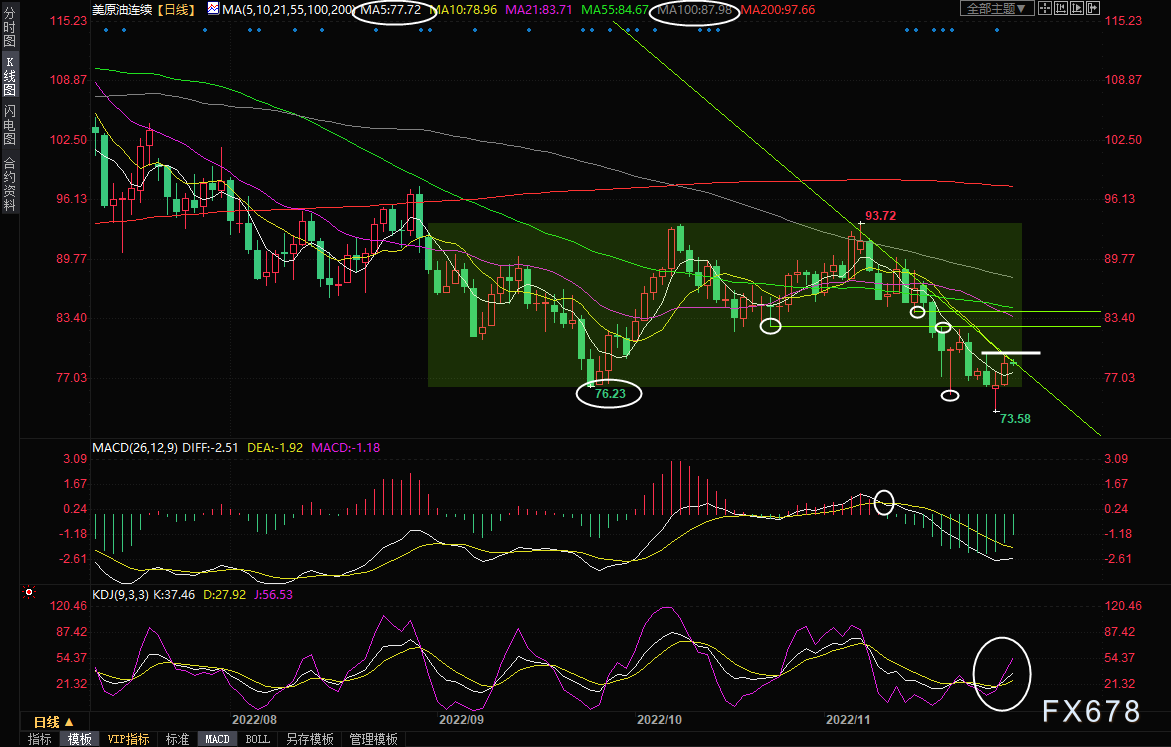
Task: Choose the 标准 template
Action: pyautogui.click(x=177, y=739)
